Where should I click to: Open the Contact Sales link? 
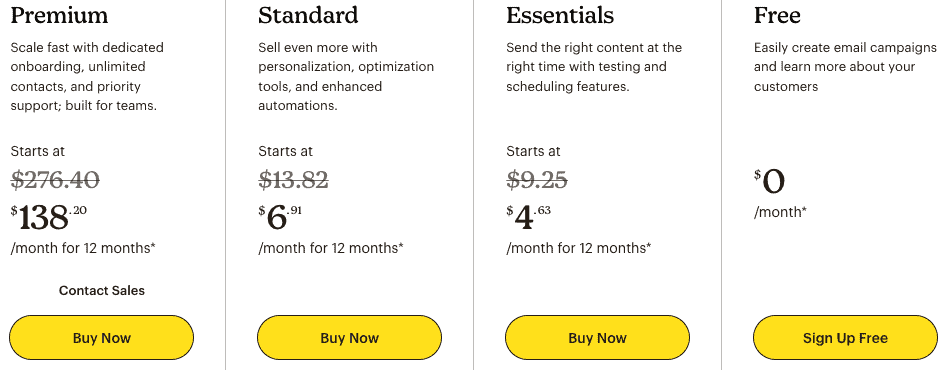pyautogui.click(x=101, y=290)
